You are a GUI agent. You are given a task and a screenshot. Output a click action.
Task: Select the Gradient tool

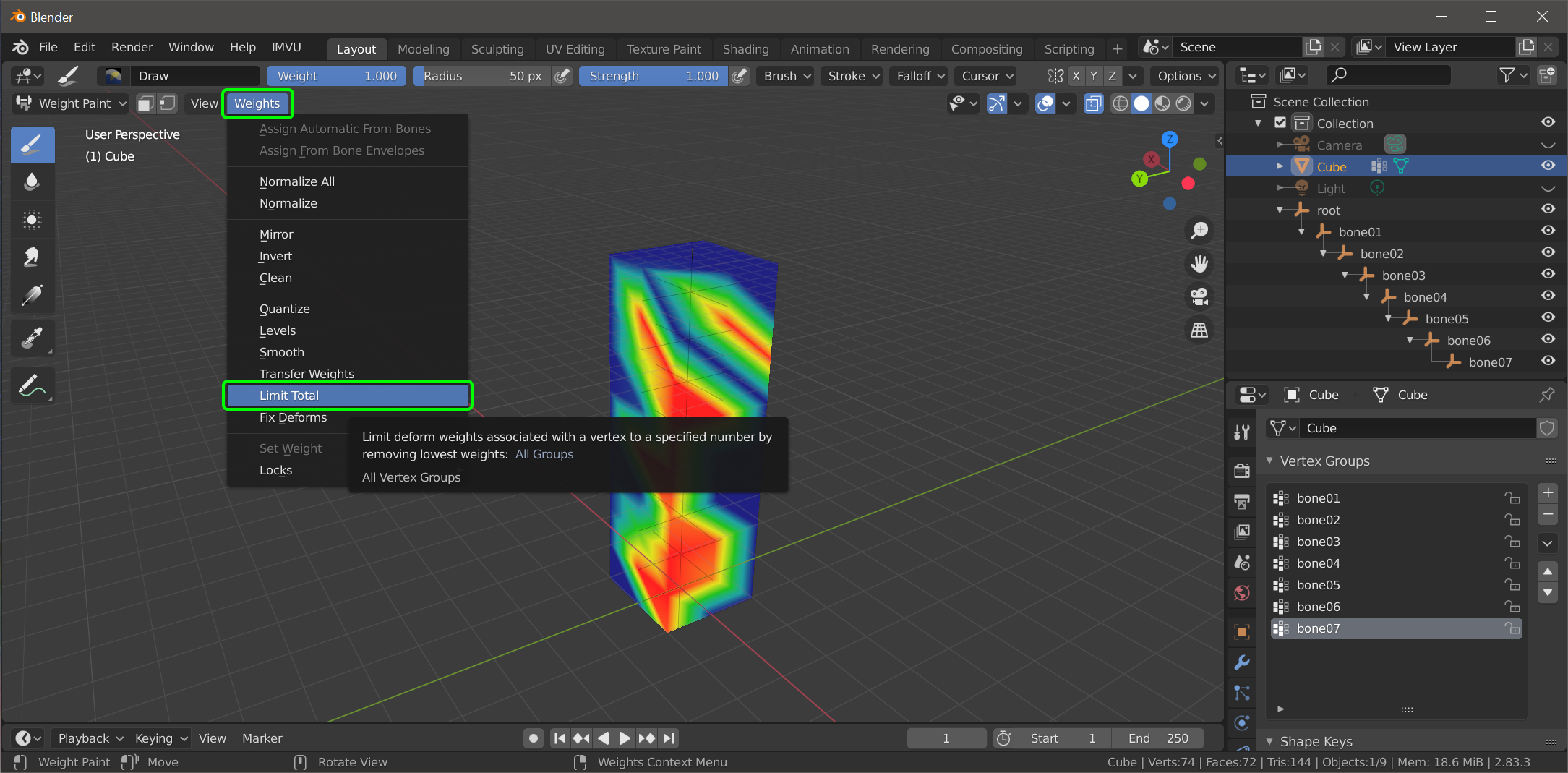tap(33, 295)
